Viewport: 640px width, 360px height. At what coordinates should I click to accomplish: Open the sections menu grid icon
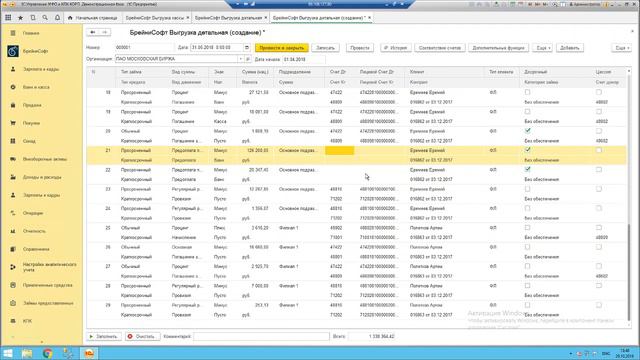tap(8, 18)
